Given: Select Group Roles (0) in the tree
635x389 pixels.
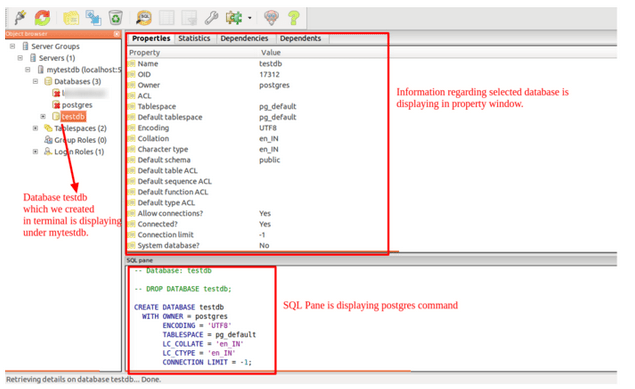Looking at the screenshot, I should pos(80,140).
